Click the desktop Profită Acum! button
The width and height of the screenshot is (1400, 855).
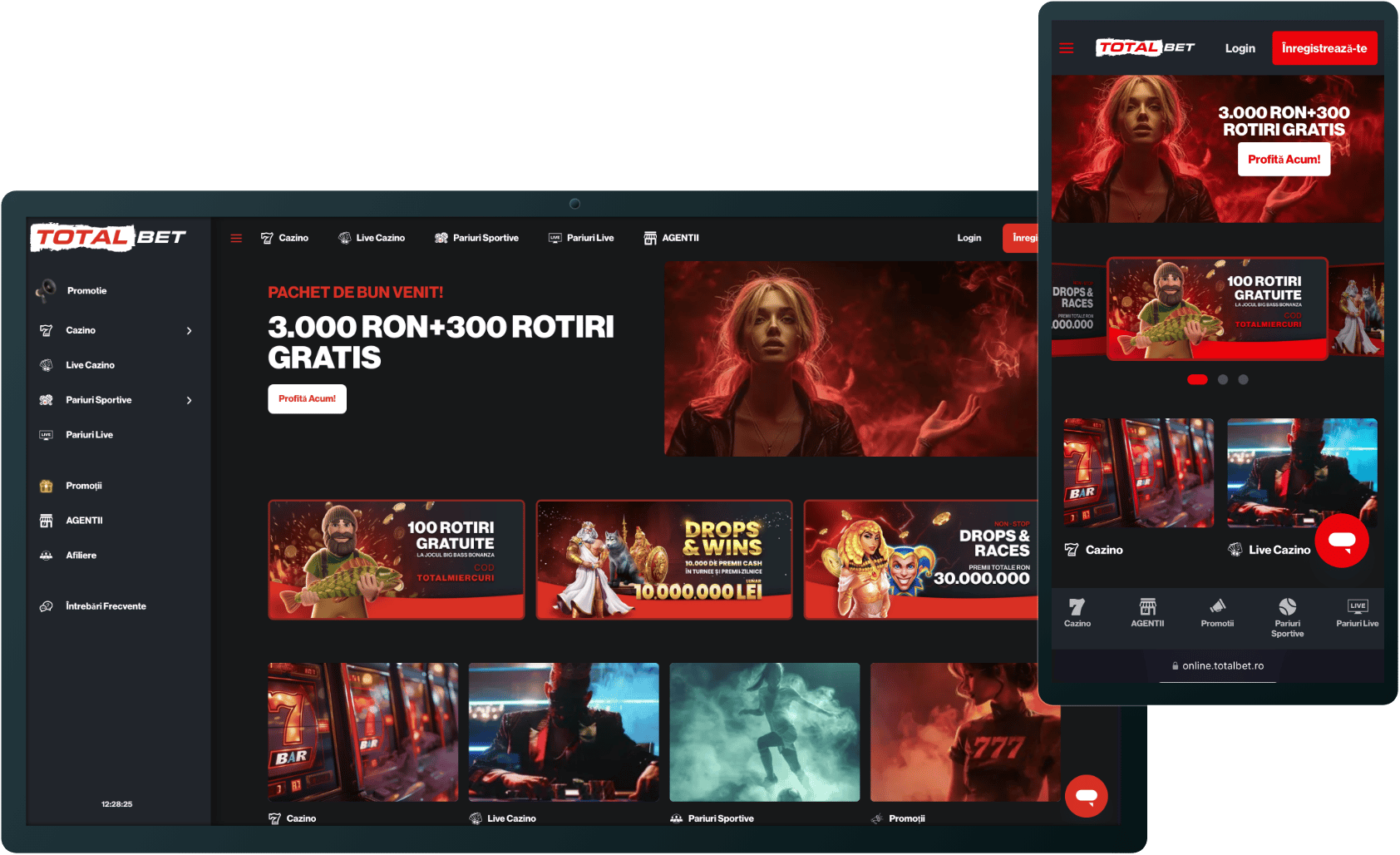pyautogui.click(x=307, y=398)
